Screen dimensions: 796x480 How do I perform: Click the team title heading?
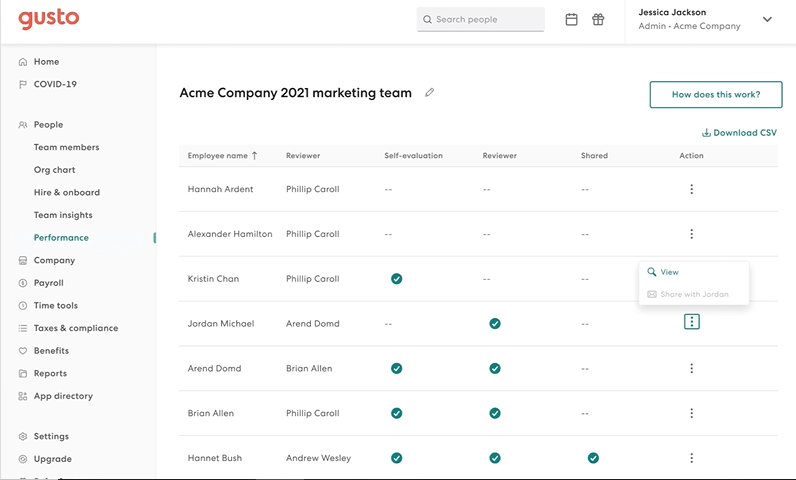[x=295, y=93]
